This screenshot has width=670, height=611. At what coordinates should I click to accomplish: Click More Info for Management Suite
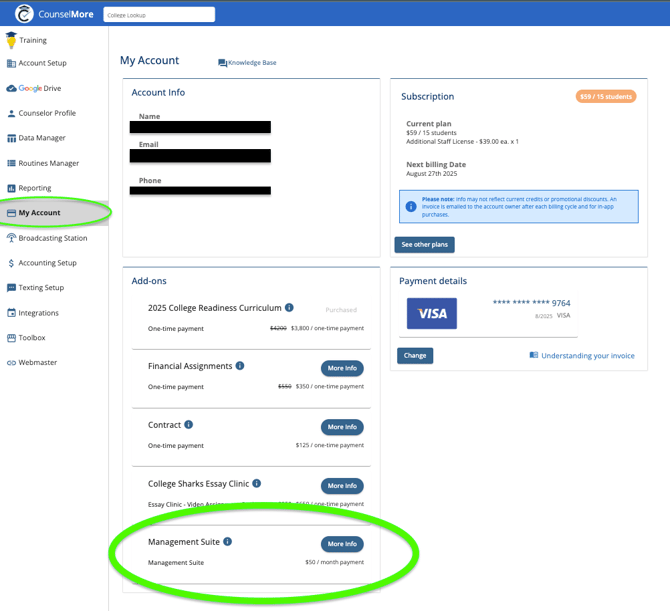coord(342,544)
